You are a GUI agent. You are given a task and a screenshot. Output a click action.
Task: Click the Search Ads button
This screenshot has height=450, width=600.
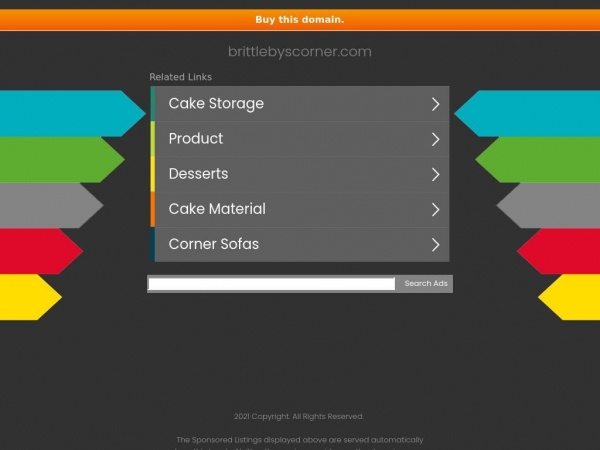[x=426, y=284]
